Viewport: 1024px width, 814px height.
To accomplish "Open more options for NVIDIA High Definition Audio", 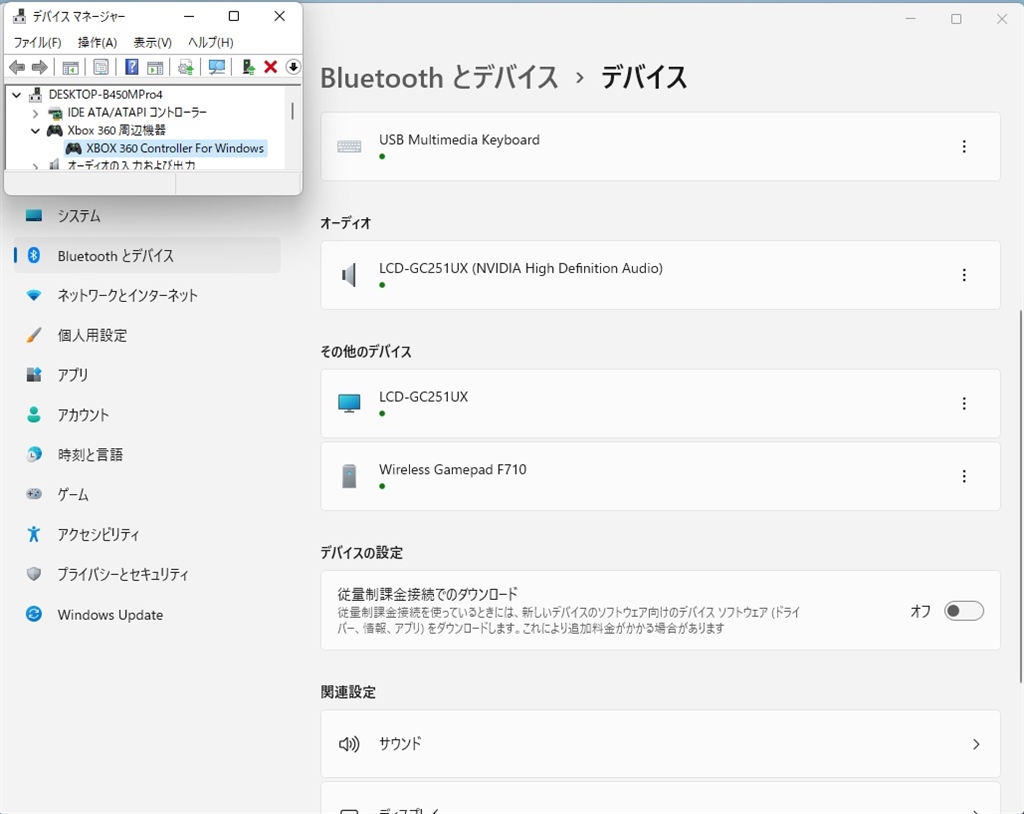I will 964,275.
